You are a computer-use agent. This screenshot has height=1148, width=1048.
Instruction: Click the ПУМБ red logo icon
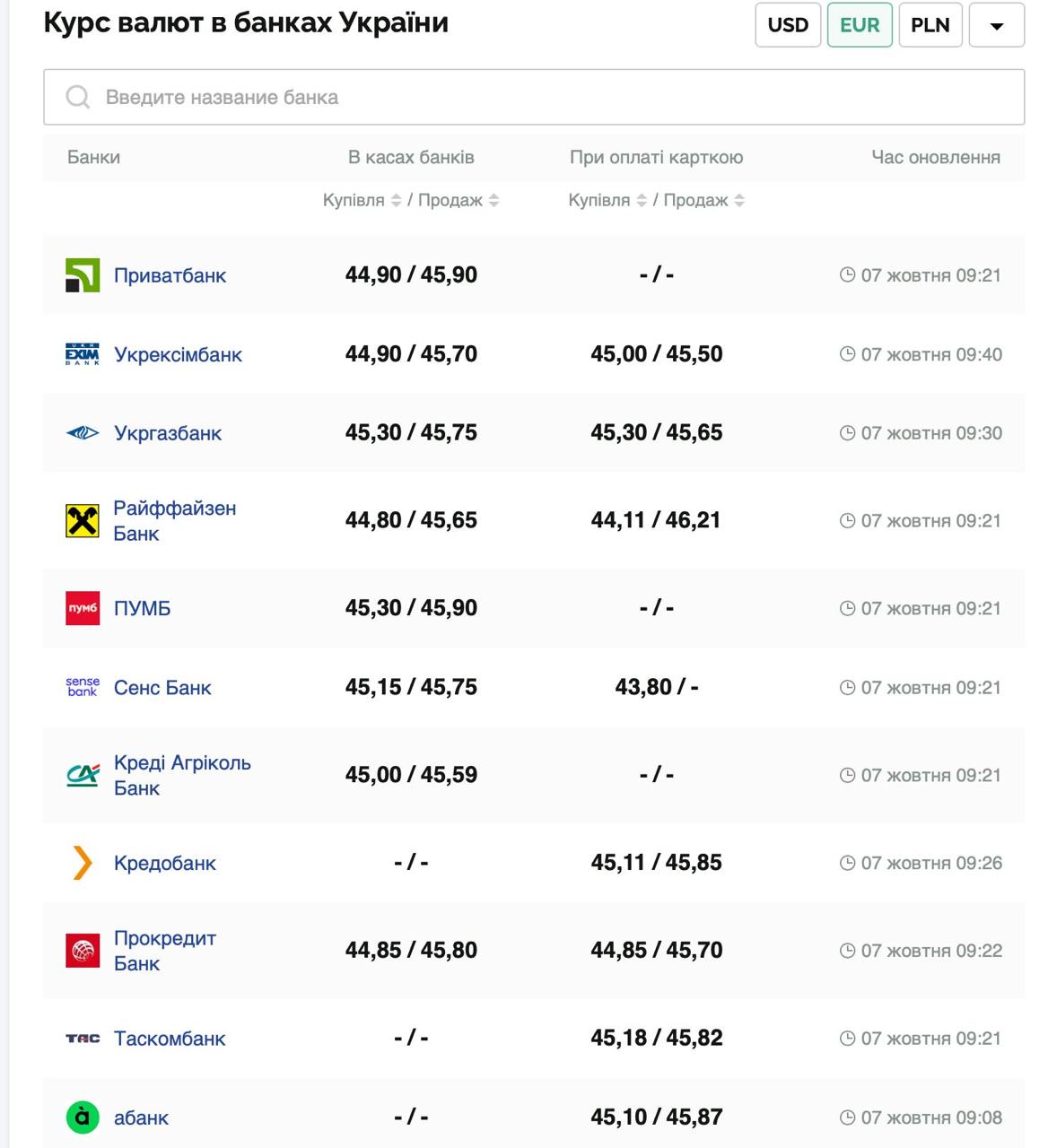[x=83, y=608]
